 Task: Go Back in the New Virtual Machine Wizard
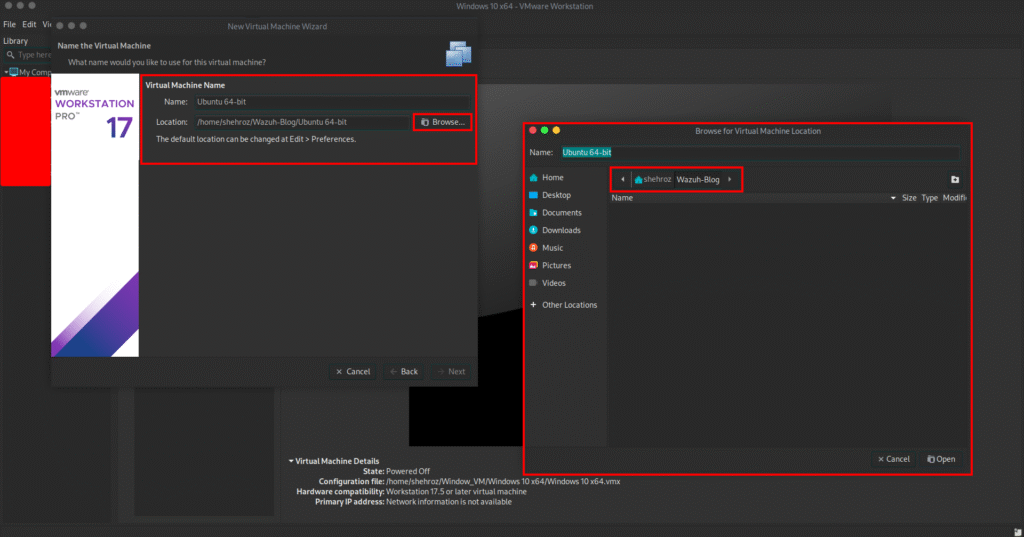click(404, 372)
